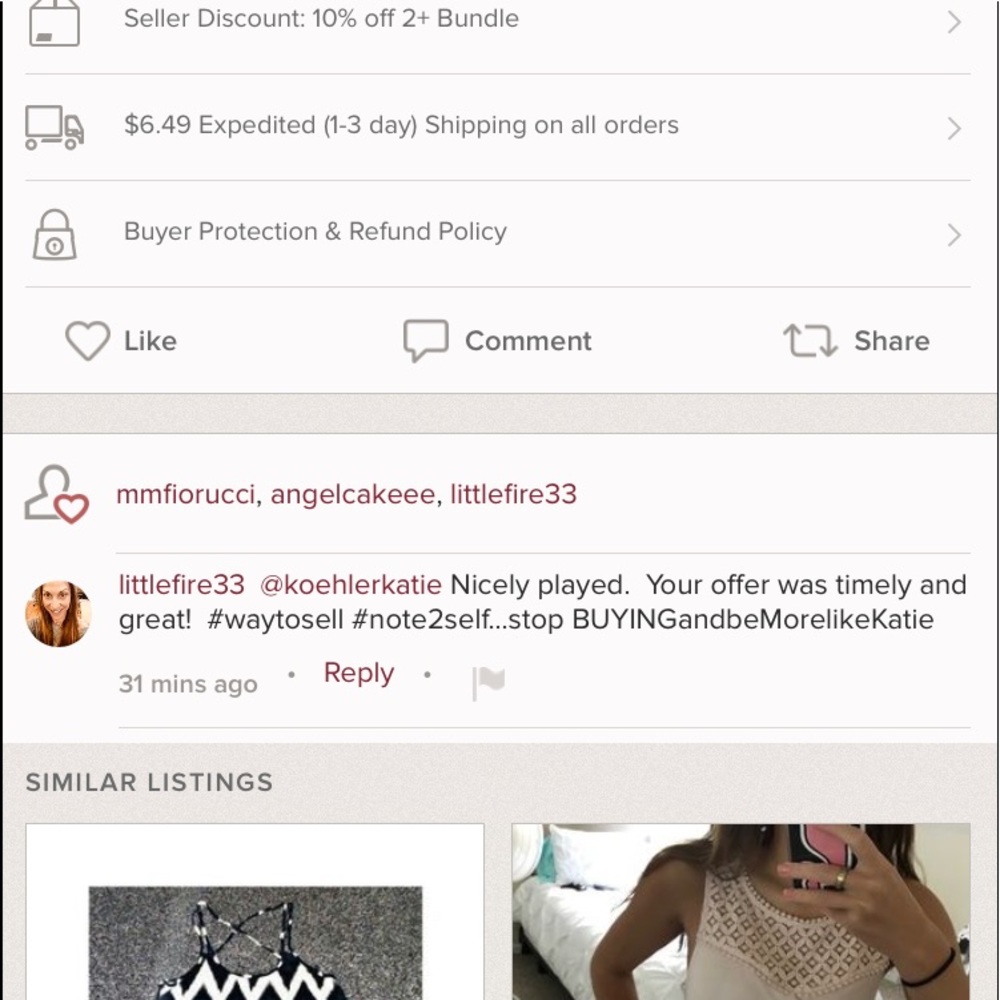The height and width of the screenshot is (1000, 1000).
Task: Expand Seller Discount bundle details
Action: point(953,22)
